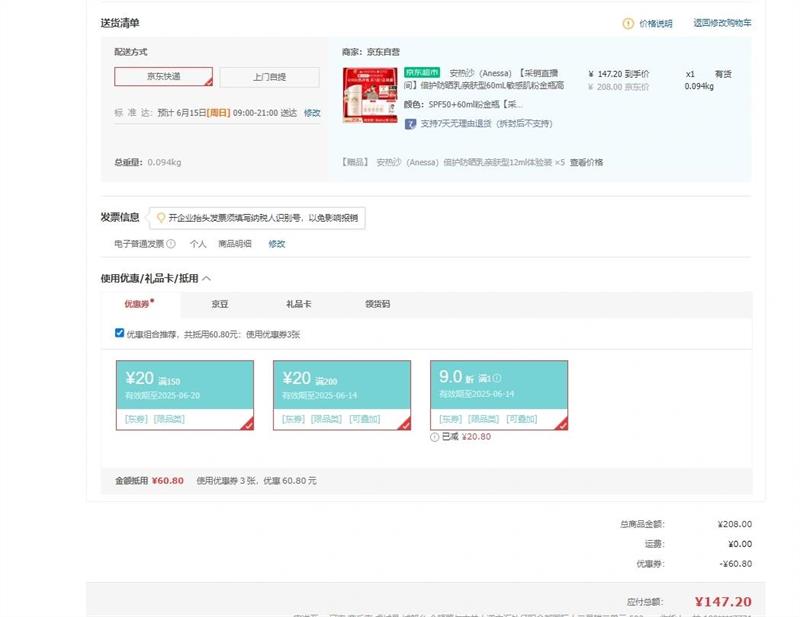Click the info icon beside 电子普通发票
The width and height of the screenshot is (800, 617).
(x=171, y=244)
